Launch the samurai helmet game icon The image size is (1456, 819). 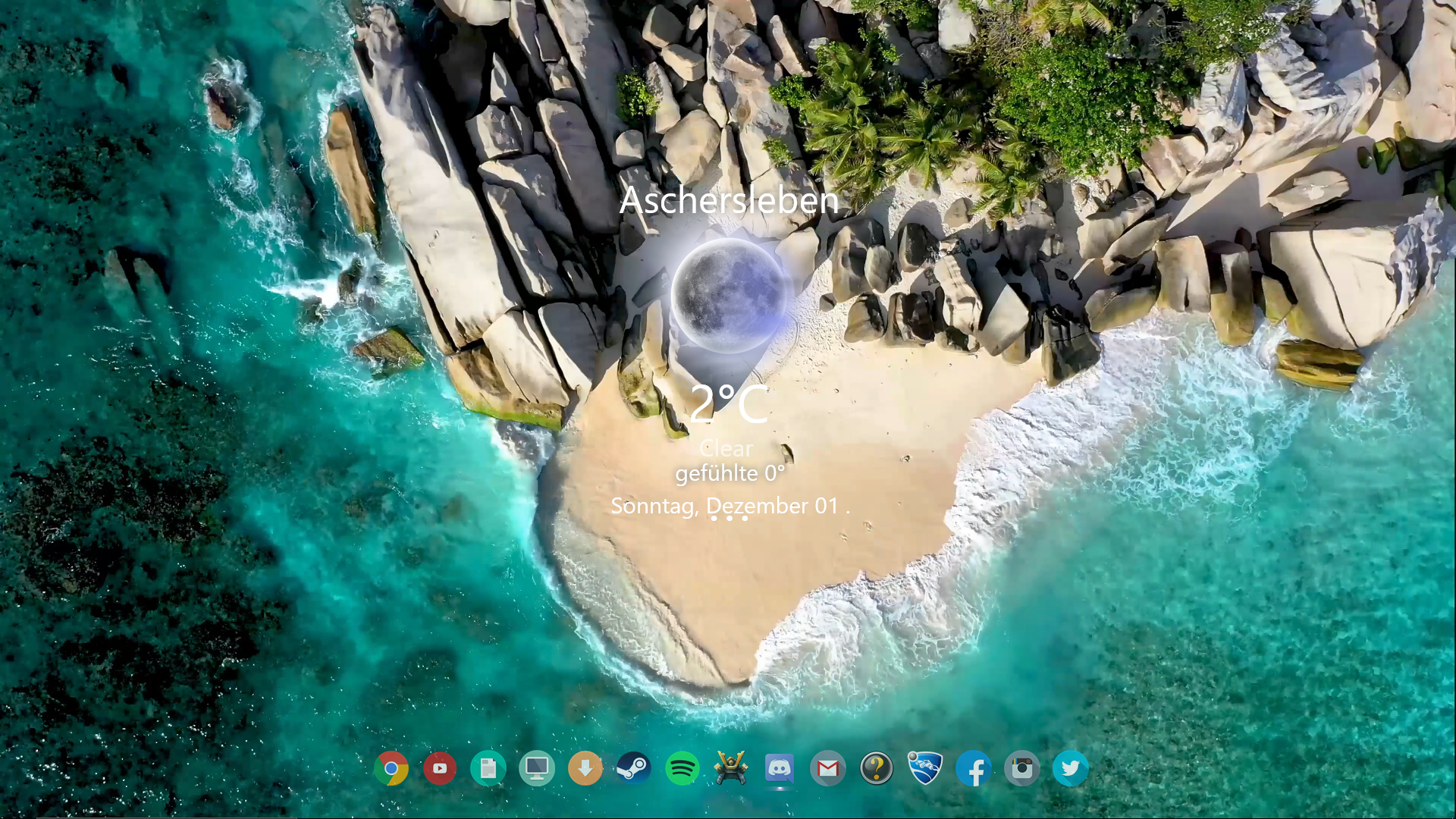click(731, 768)
